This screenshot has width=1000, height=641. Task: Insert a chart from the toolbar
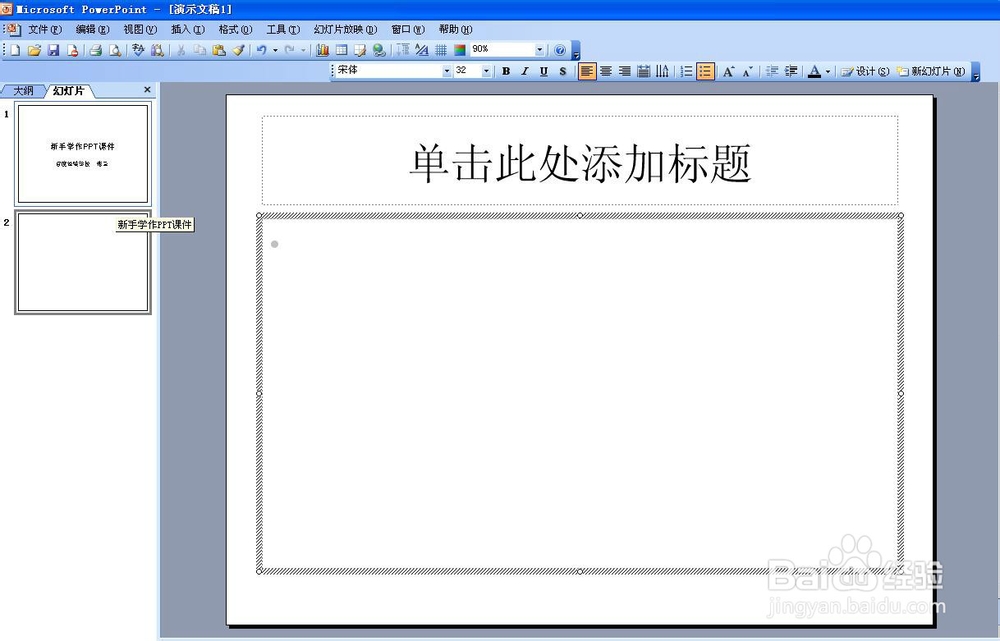(322, 50)
